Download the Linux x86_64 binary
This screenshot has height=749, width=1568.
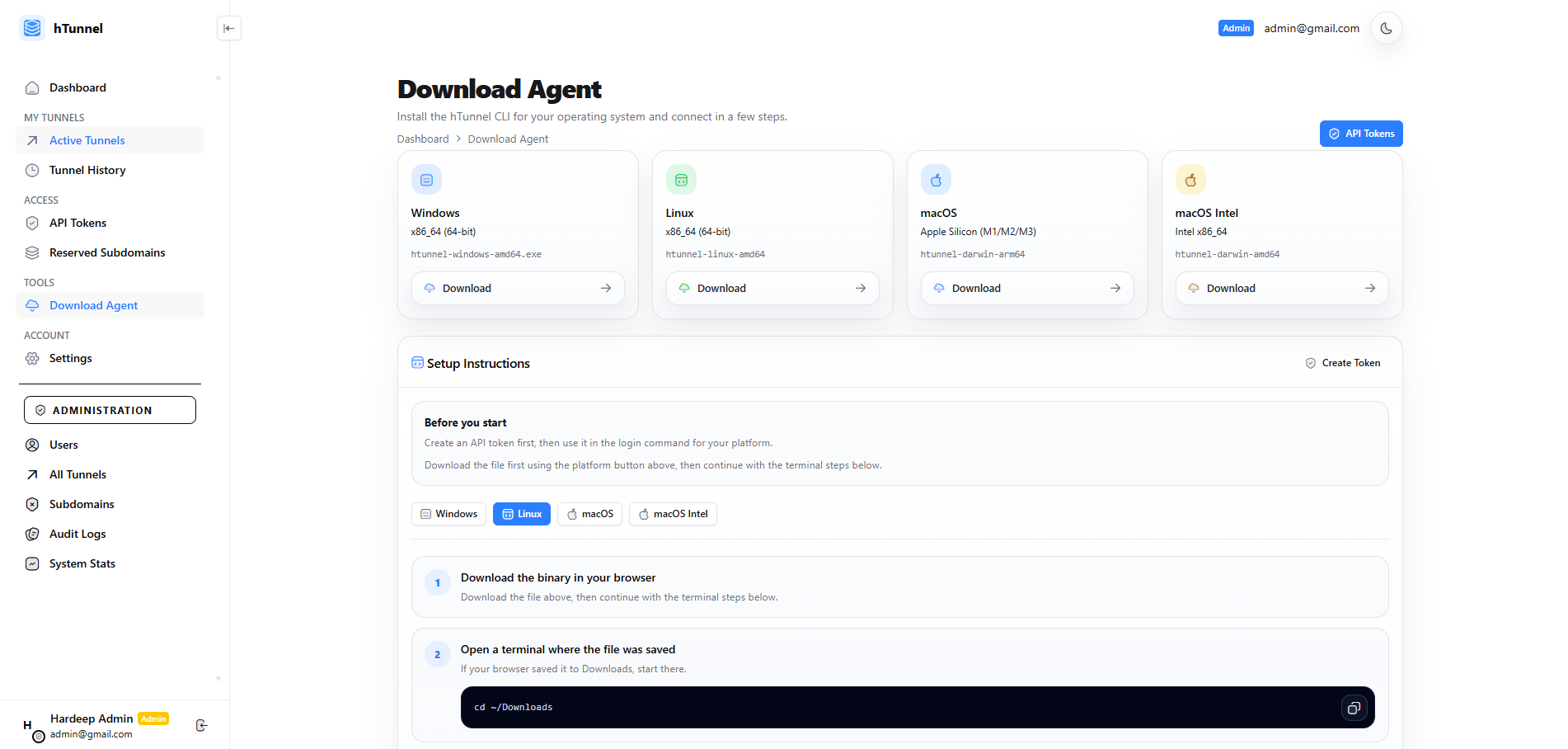click(772, 288)
